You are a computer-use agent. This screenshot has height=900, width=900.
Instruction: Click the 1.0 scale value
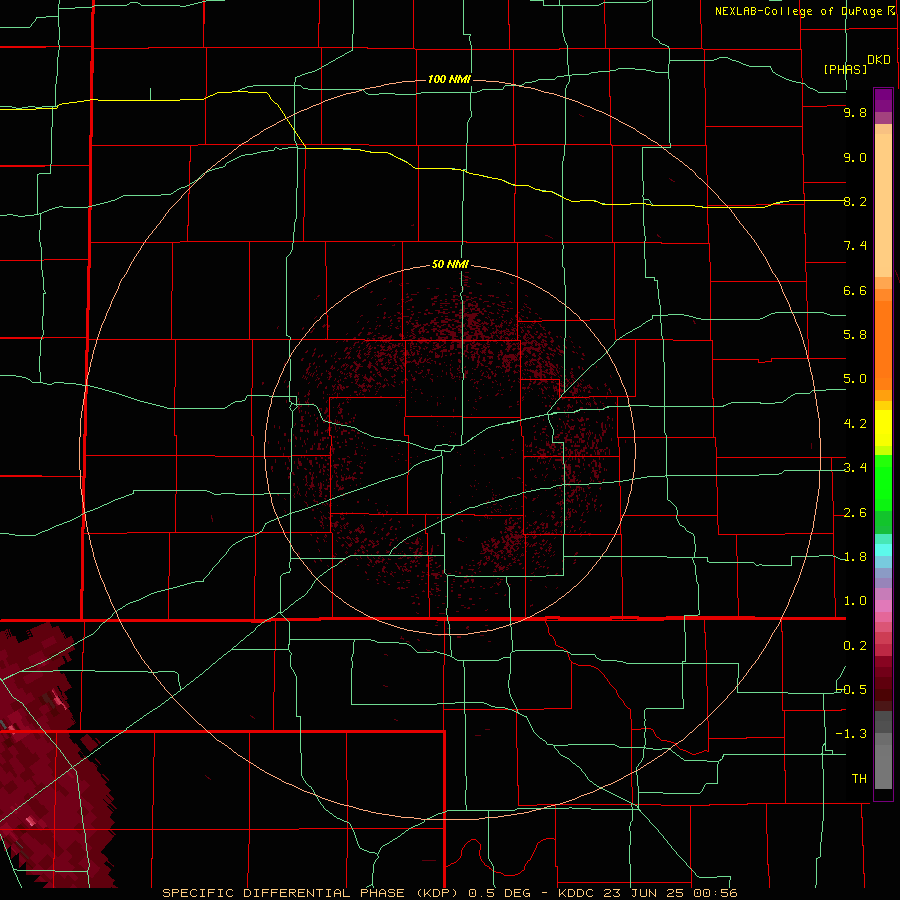(855, 601)
